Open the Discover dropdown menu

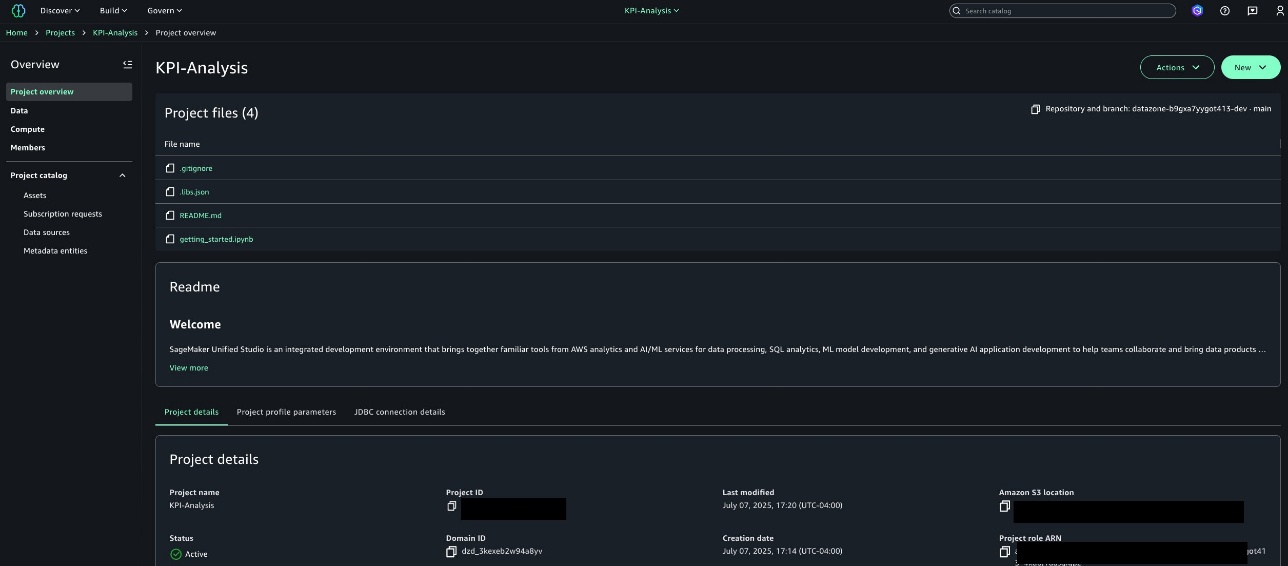(60, 10)
